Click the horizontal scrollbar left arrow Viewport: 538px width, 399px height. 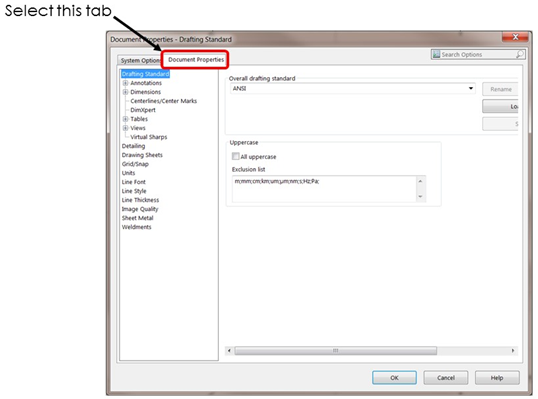coord(229,351)
